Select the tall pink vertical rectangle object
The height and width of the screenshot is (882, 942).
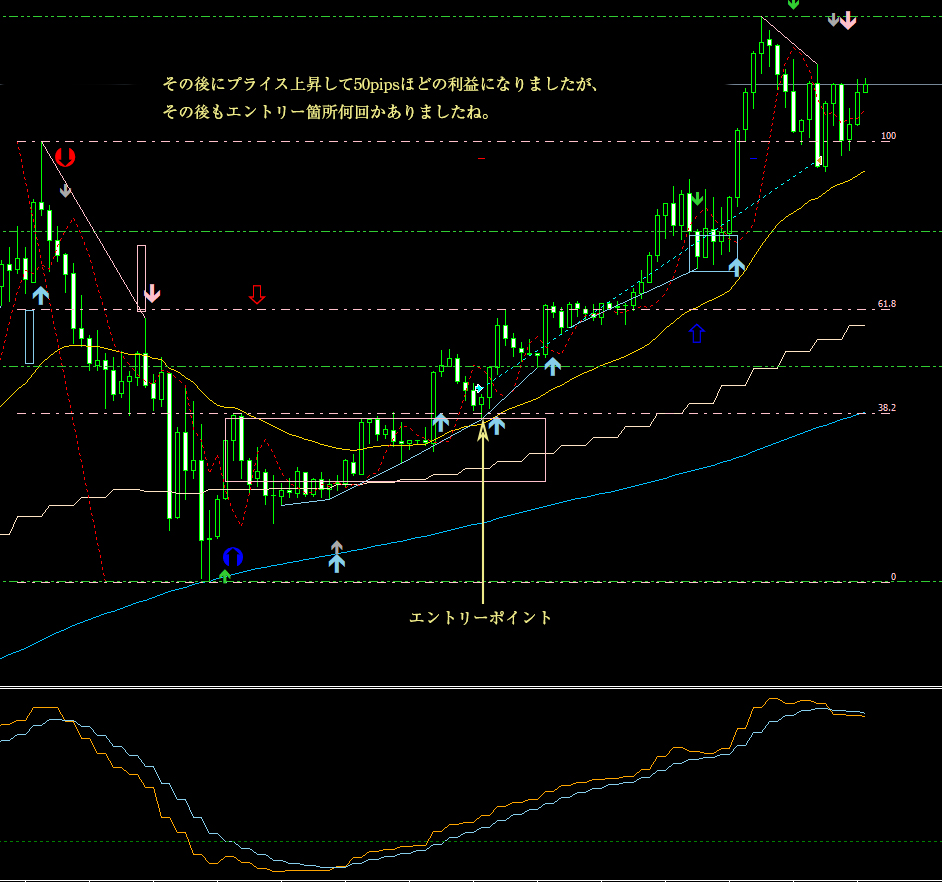click(x=141, y=278)
